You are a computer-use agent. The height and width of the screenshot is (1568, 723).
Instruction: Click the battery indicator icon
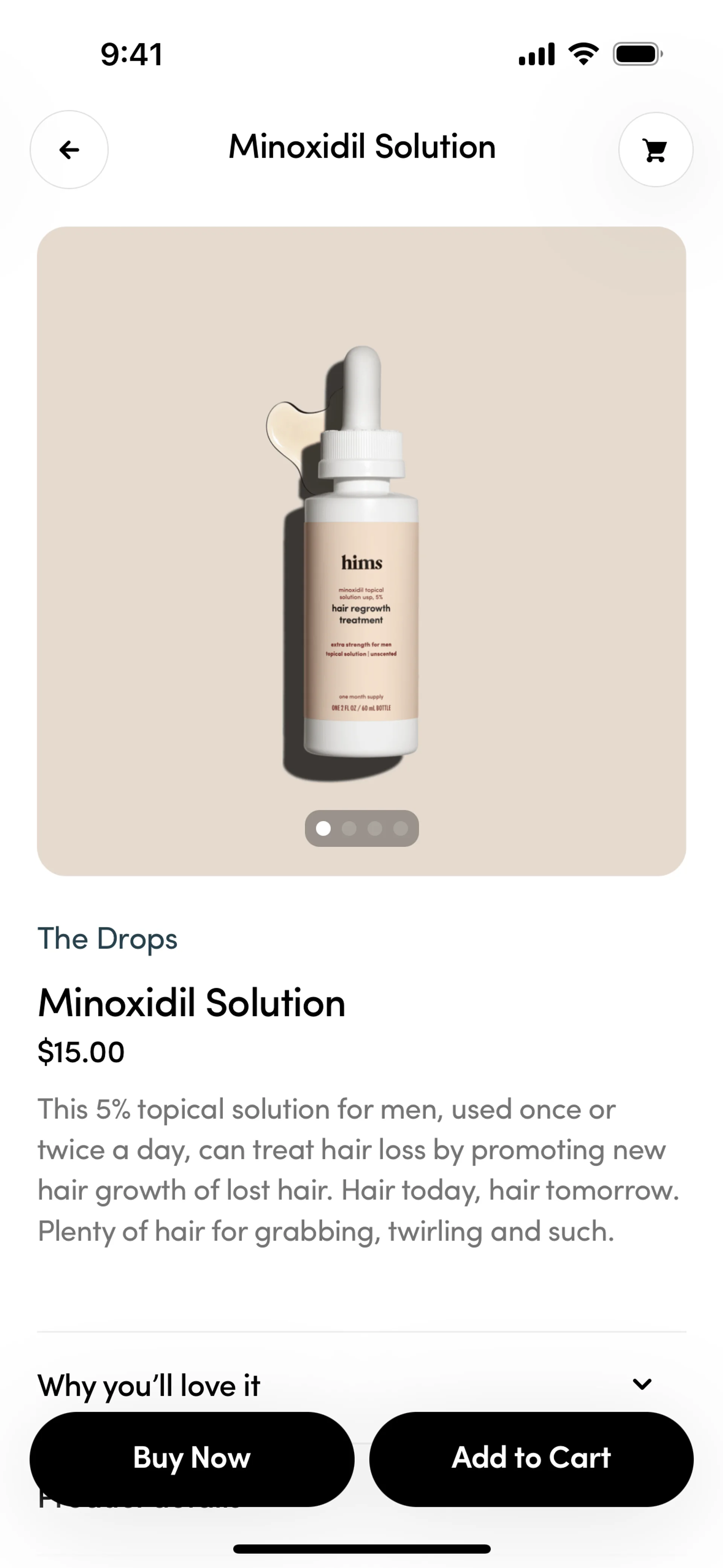click(x=637, y=54)
